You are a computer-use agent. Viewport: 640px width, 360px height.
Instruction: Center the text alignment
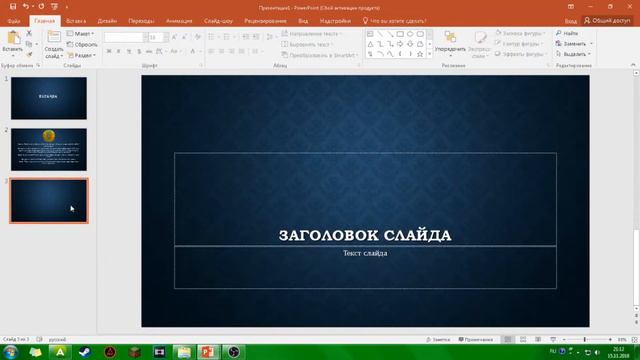[221, 51]
